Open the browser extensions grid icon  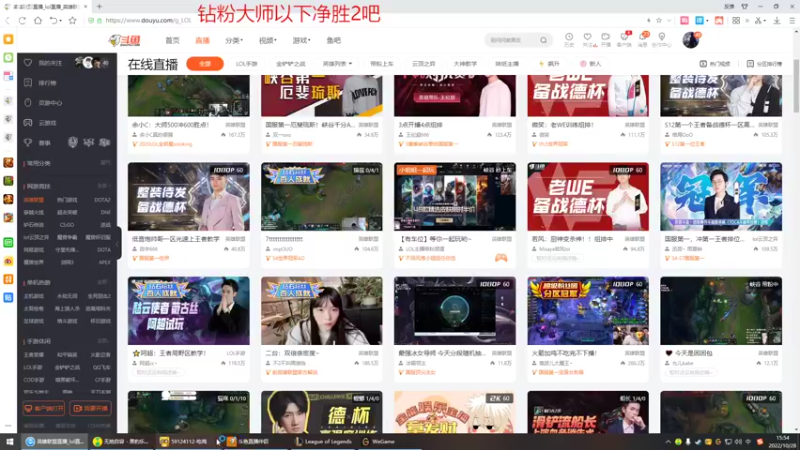pos(736,20)
